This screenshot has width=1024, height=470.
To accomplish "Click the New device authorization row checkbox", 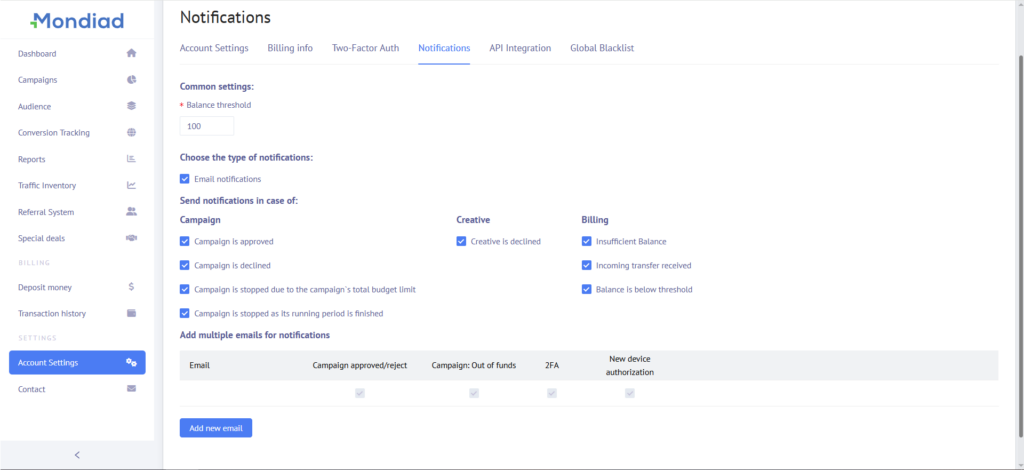I will pos(630,393).
